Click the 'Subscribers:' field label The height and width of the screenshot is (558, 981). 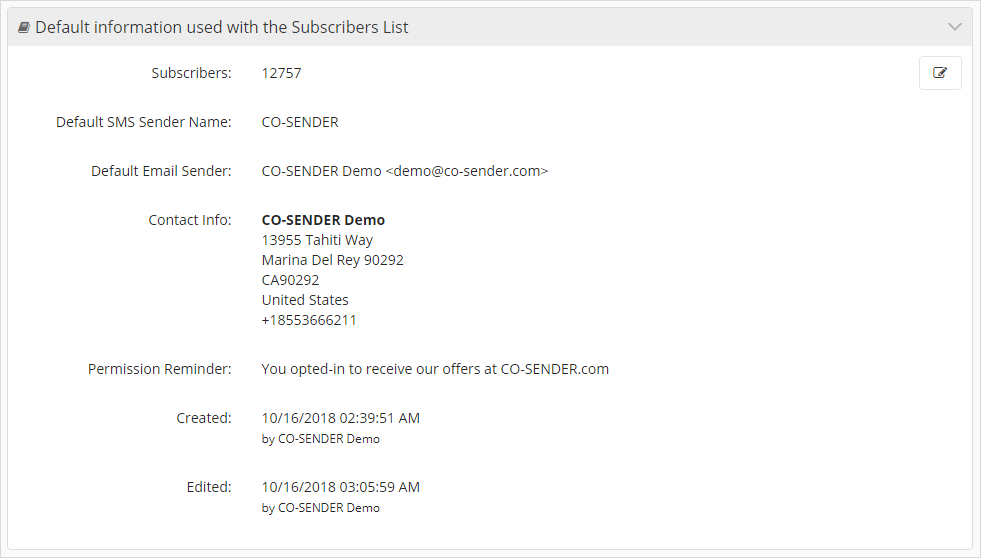click(191, 73)
